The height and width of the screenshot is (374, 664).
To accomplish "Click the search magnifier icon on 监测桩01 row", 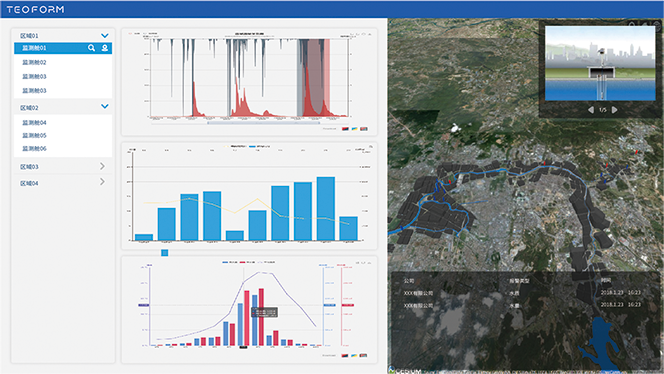I will [x=91, y=48].
